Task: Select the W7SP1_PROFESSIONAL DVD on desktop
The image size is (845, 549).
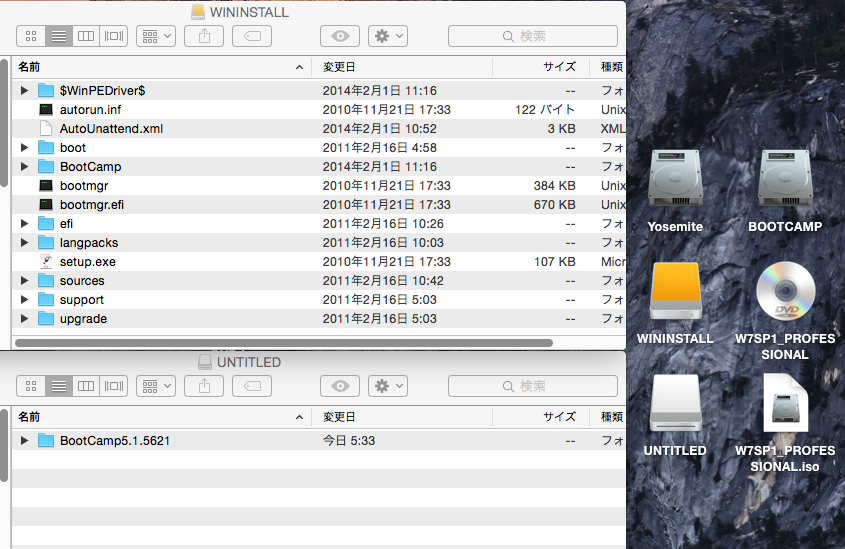Action: (x=786, y=291)
